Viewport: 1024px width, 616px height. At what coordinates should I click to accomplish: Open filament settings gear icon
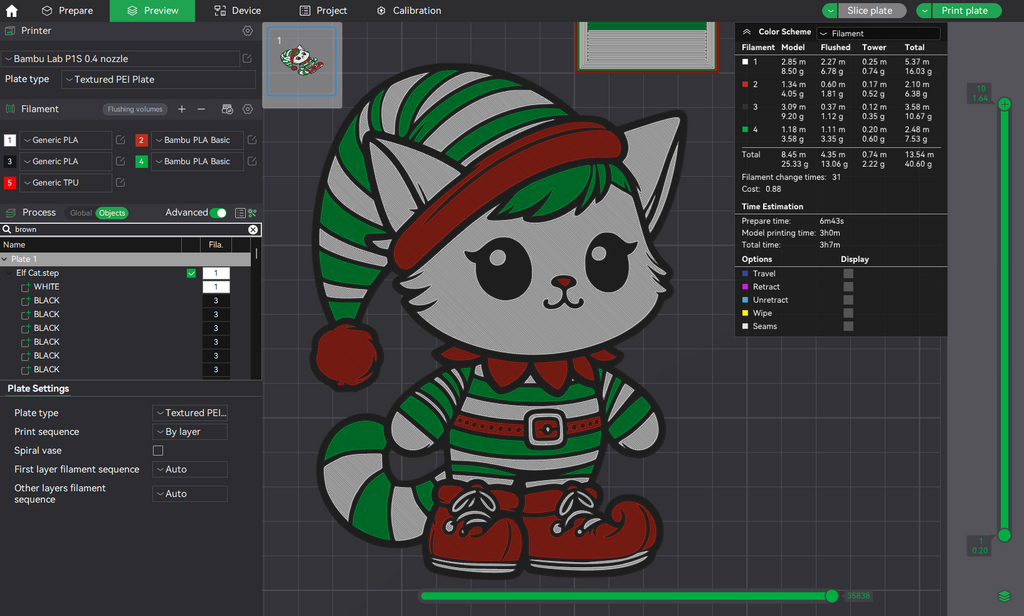point(248,109)
